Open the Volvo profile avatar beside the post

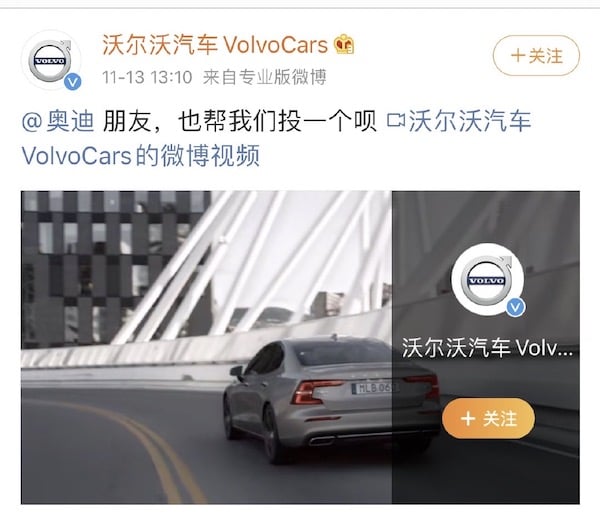point(51,60)
